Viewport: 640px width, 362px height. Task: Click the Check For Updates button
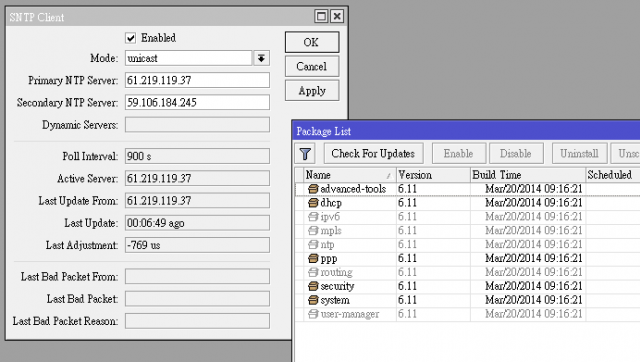click(x=373, y=153)
